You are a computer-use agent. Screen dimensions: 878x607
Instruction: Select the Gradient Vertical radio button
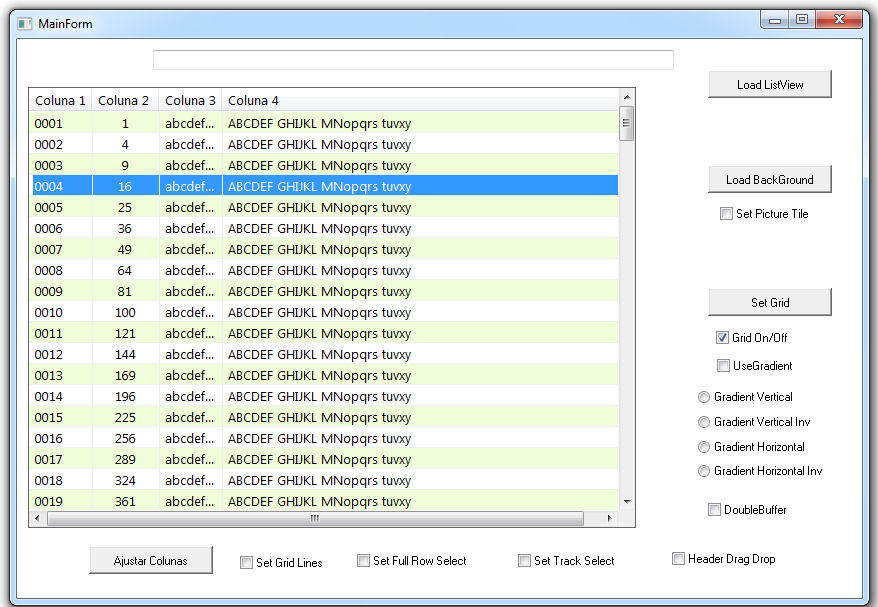704,397
